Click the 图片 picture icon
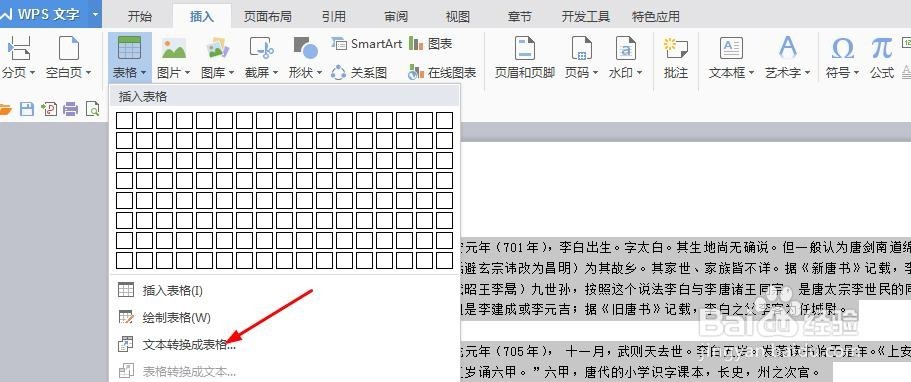 click(x=174, y=48)
